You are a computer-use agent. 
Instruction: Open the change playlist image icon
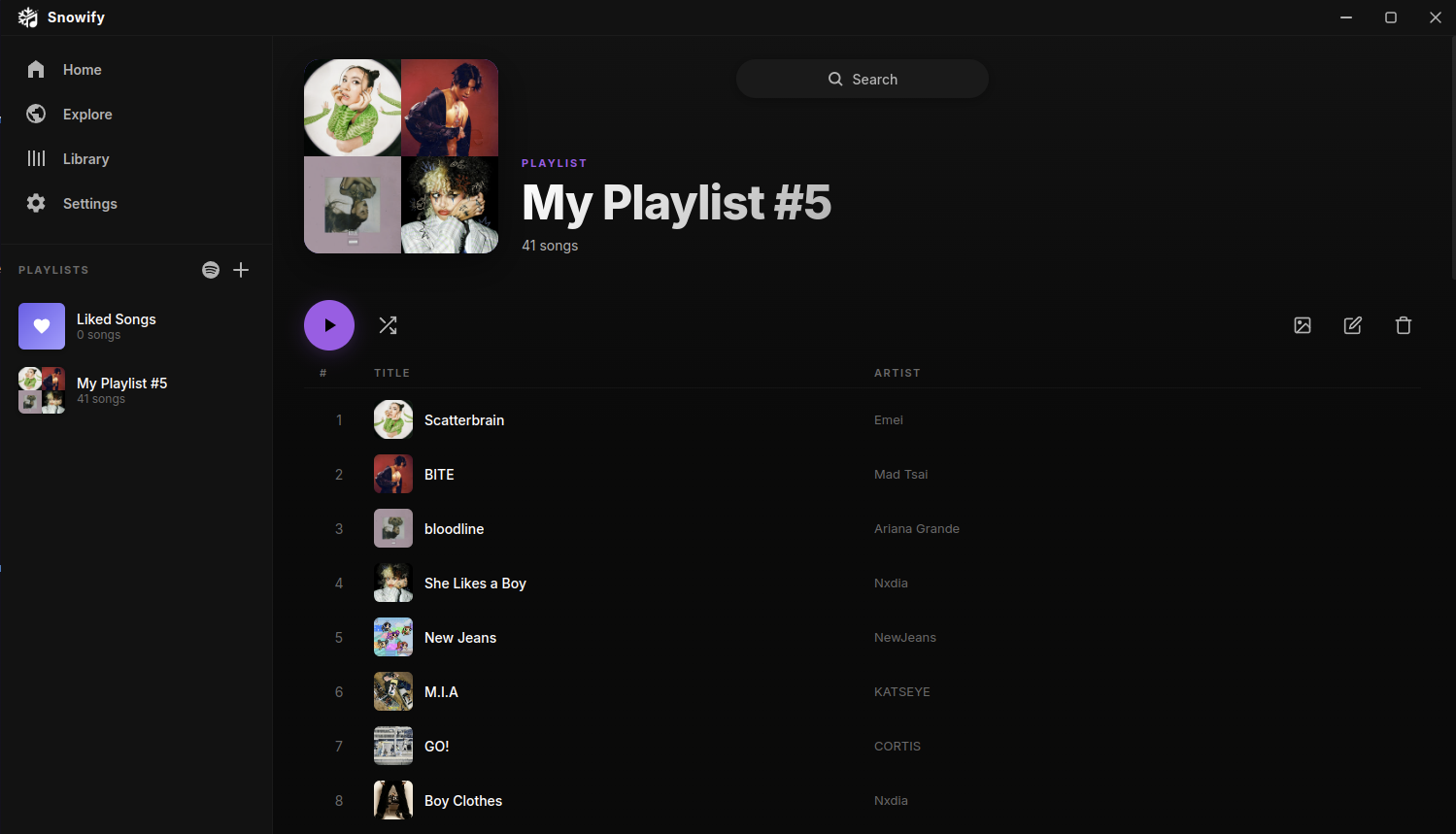coord(1302,325)
